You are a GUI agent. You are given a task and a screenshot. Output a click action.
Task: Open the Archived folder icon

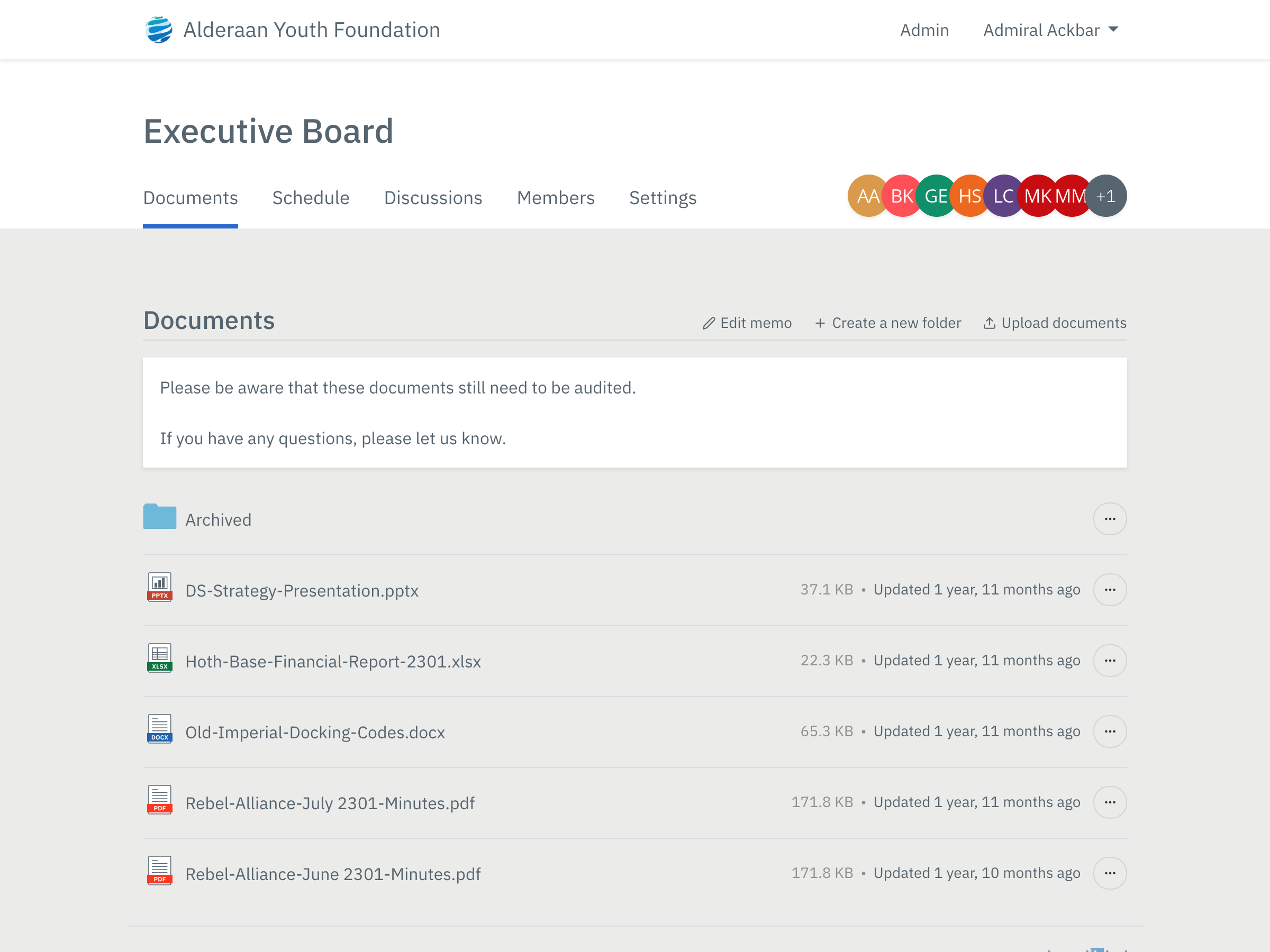click(159, 516)
